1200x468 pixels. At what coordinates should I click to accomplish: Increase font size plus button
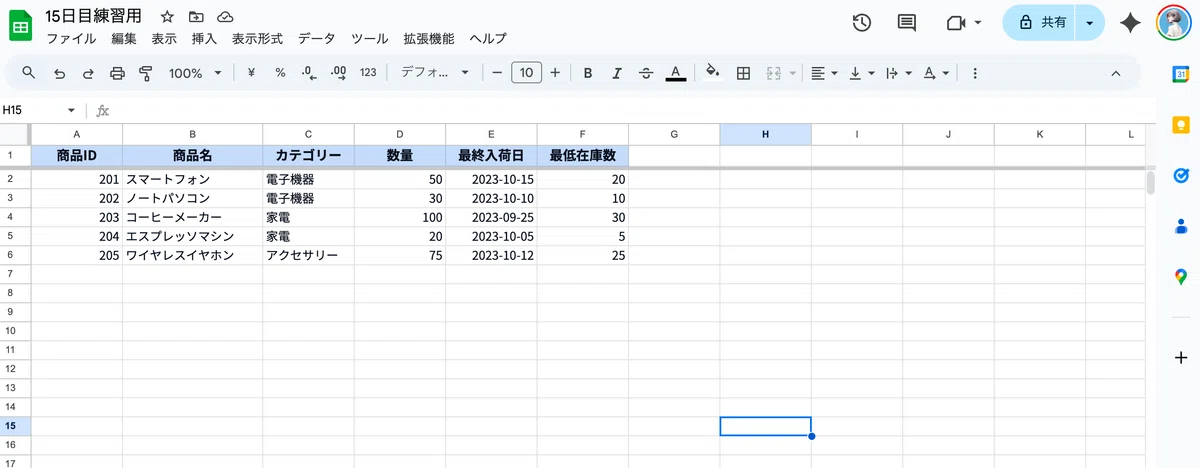pyautogui.click(x=555, y=73)
